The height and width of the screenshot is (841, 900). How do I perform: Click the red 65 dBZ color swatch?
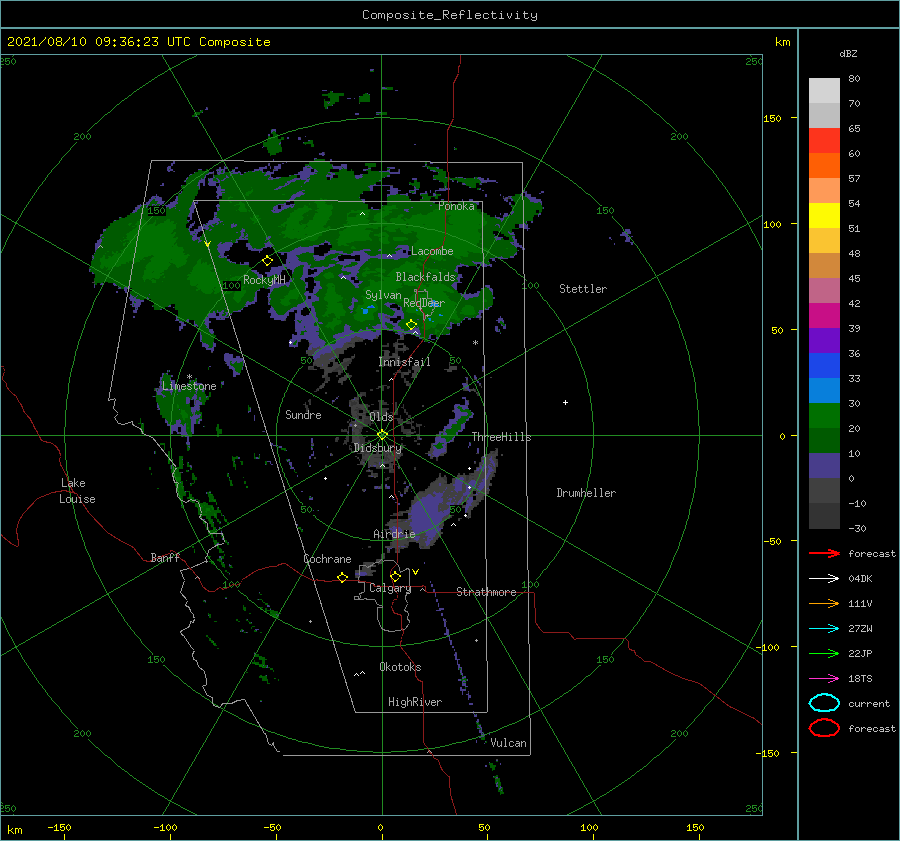click(x=824, y=140)
